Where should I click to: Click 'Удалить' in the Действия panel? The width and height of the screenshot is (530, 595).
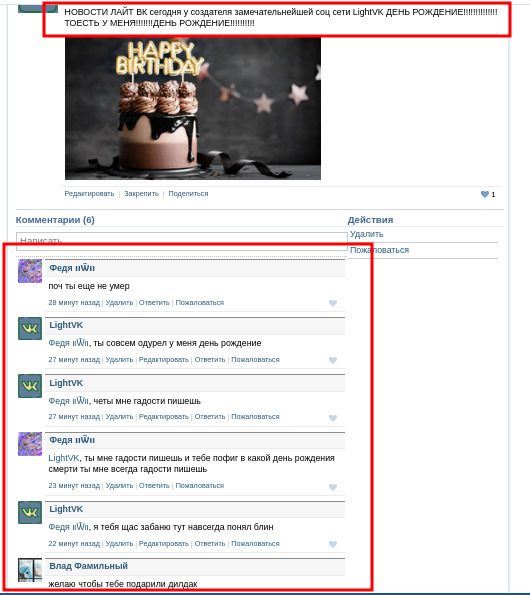pos(366,234)
